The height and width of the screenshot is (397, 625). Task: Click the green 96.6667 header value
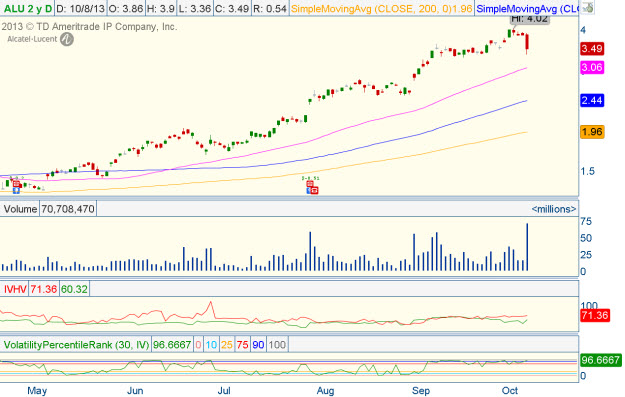pyautogui.click(x=172, y=344)
